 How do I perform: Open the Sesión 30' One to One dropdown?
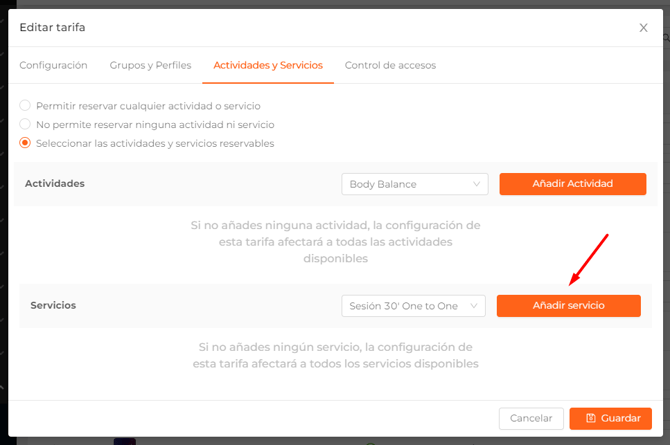click(x=411, y=306)
